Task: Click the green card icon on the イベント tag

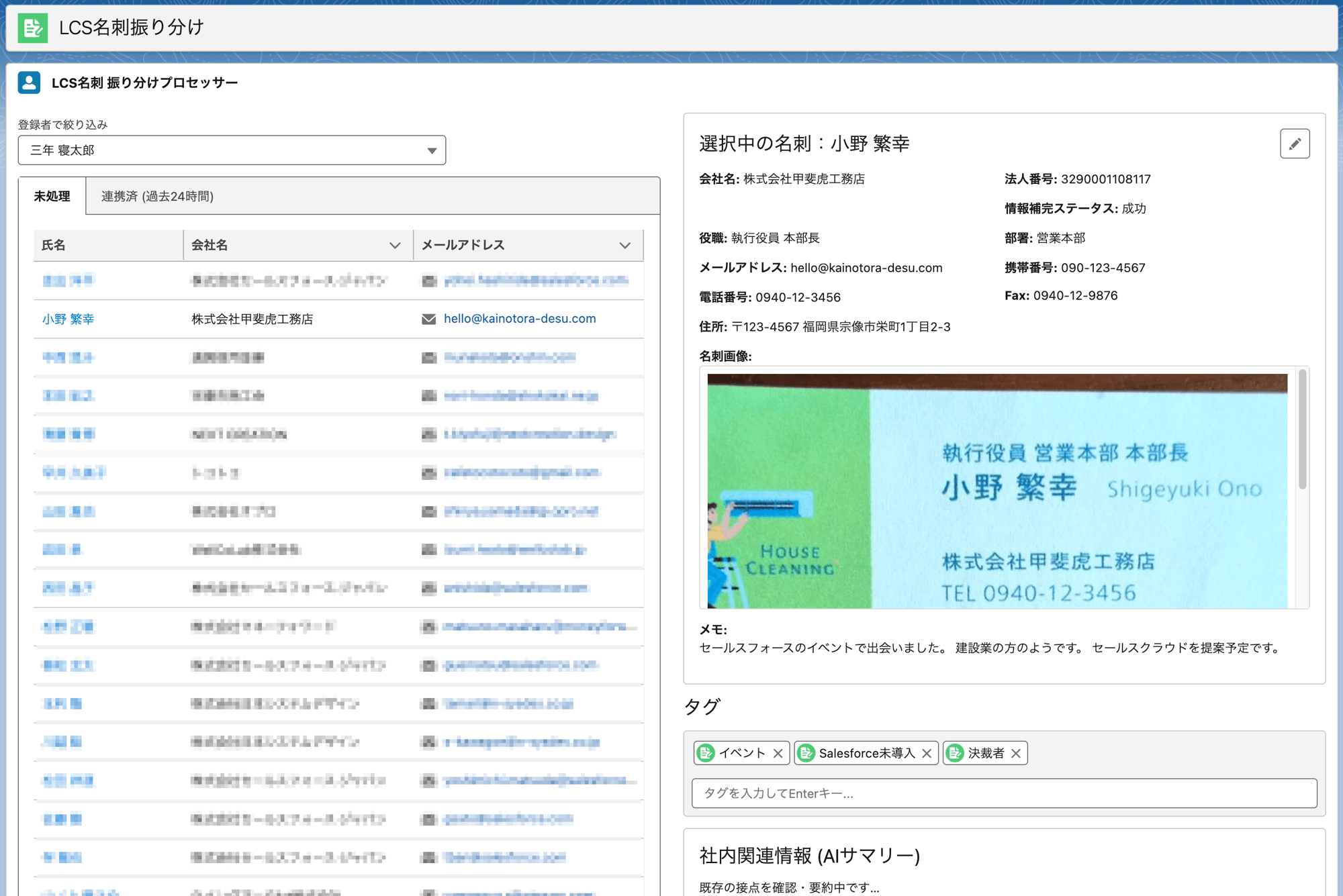Action: [x=707, y=752]
